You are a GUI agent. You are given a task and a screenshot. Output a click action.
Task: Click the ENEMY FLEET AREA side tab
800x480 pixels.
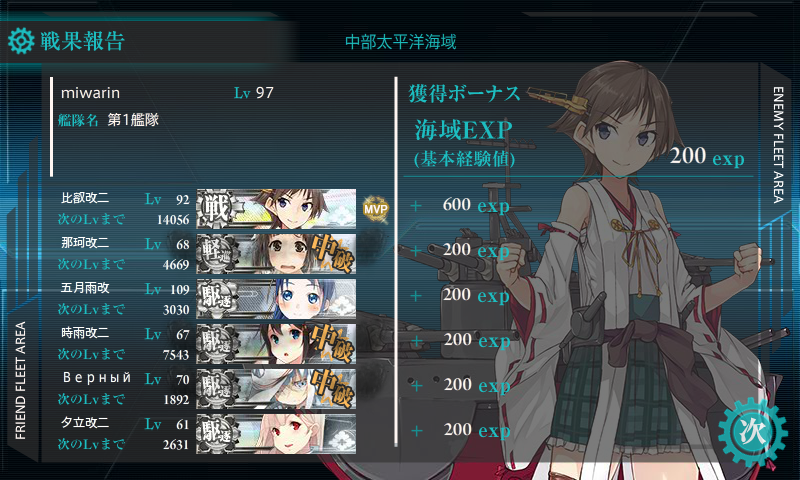click(x=778, y=145)
